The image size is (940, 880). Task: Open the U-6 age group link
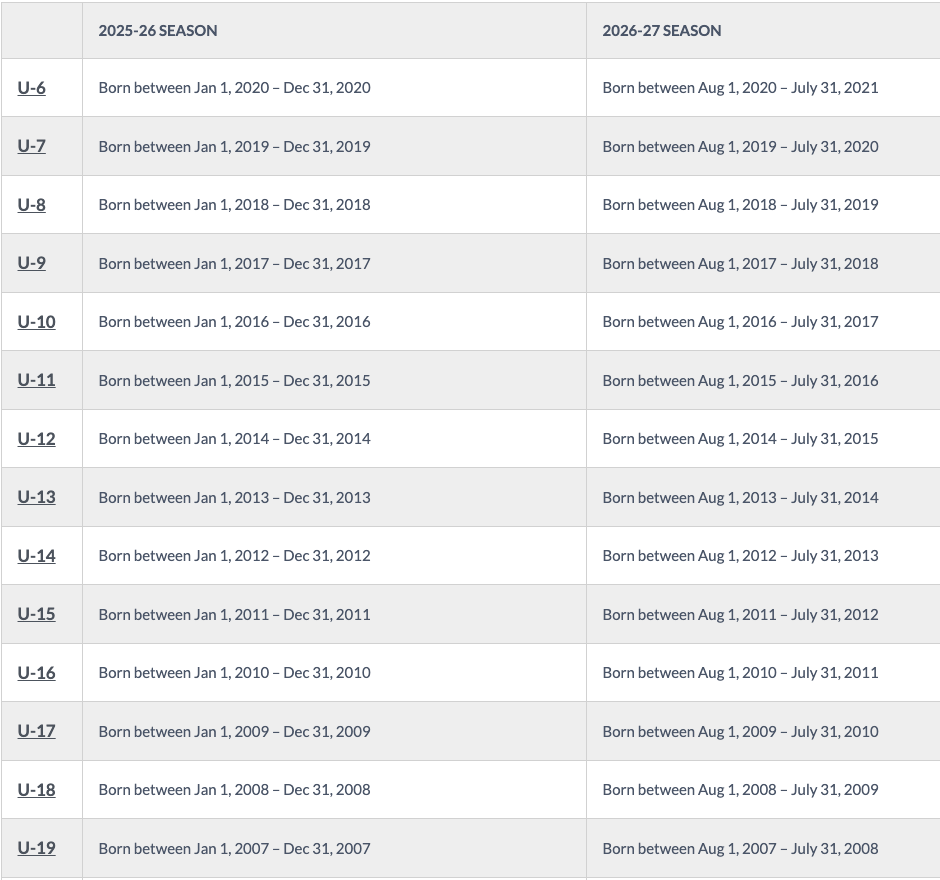[x=31, y=88]
